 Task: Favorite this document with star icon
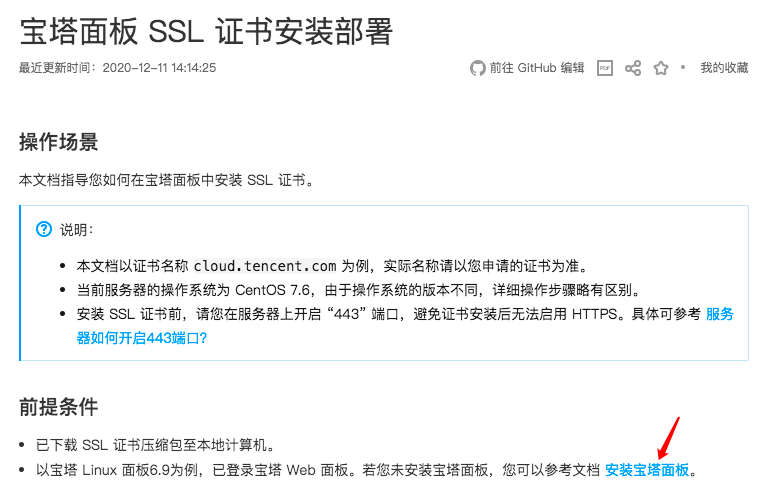coord(660,68)
